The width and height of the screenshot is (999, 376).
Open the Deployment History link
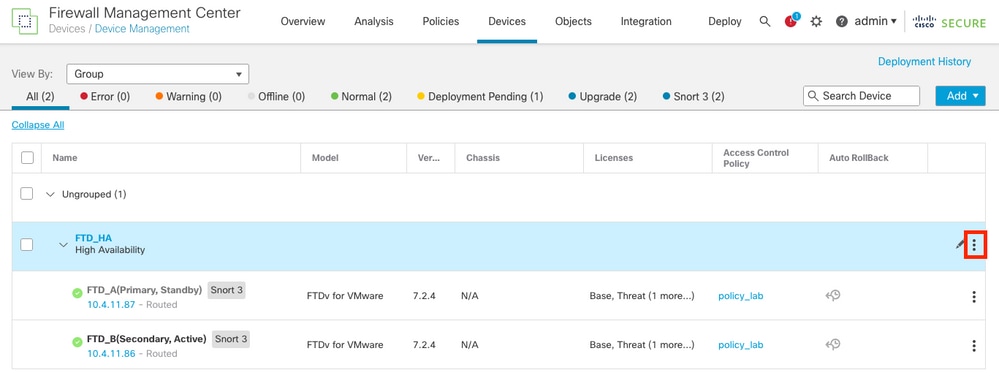coord(924,62)
